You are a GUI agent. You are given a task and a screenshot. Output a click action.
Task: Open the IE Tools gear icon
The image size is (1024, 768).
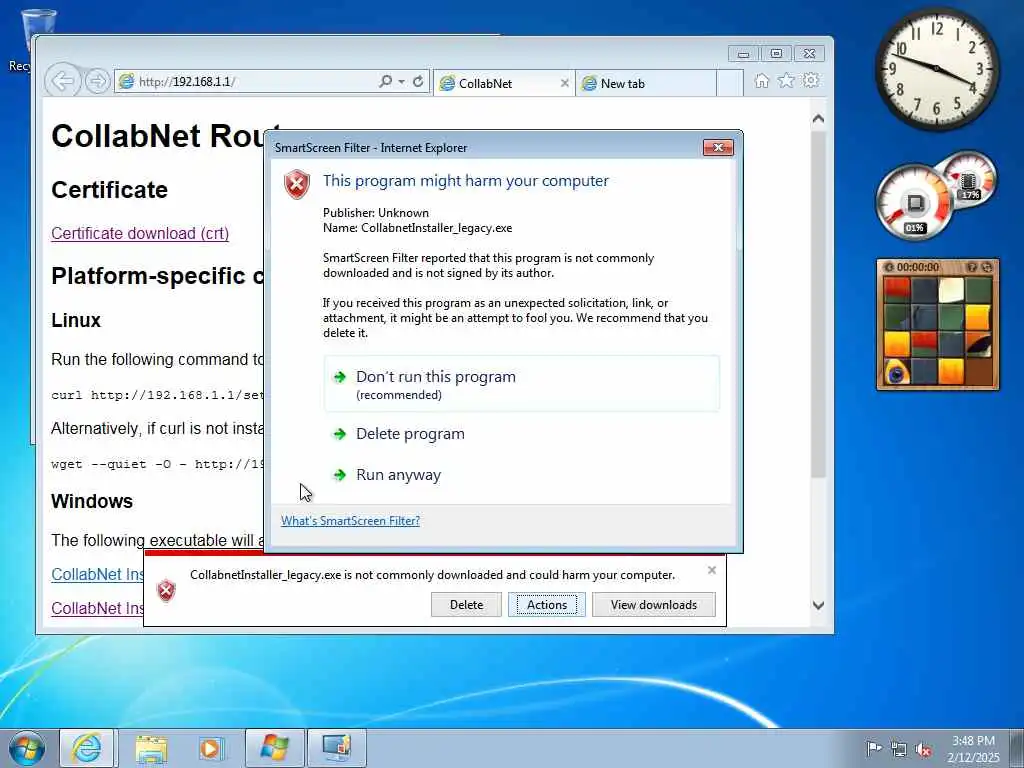[x=811, y=80]
